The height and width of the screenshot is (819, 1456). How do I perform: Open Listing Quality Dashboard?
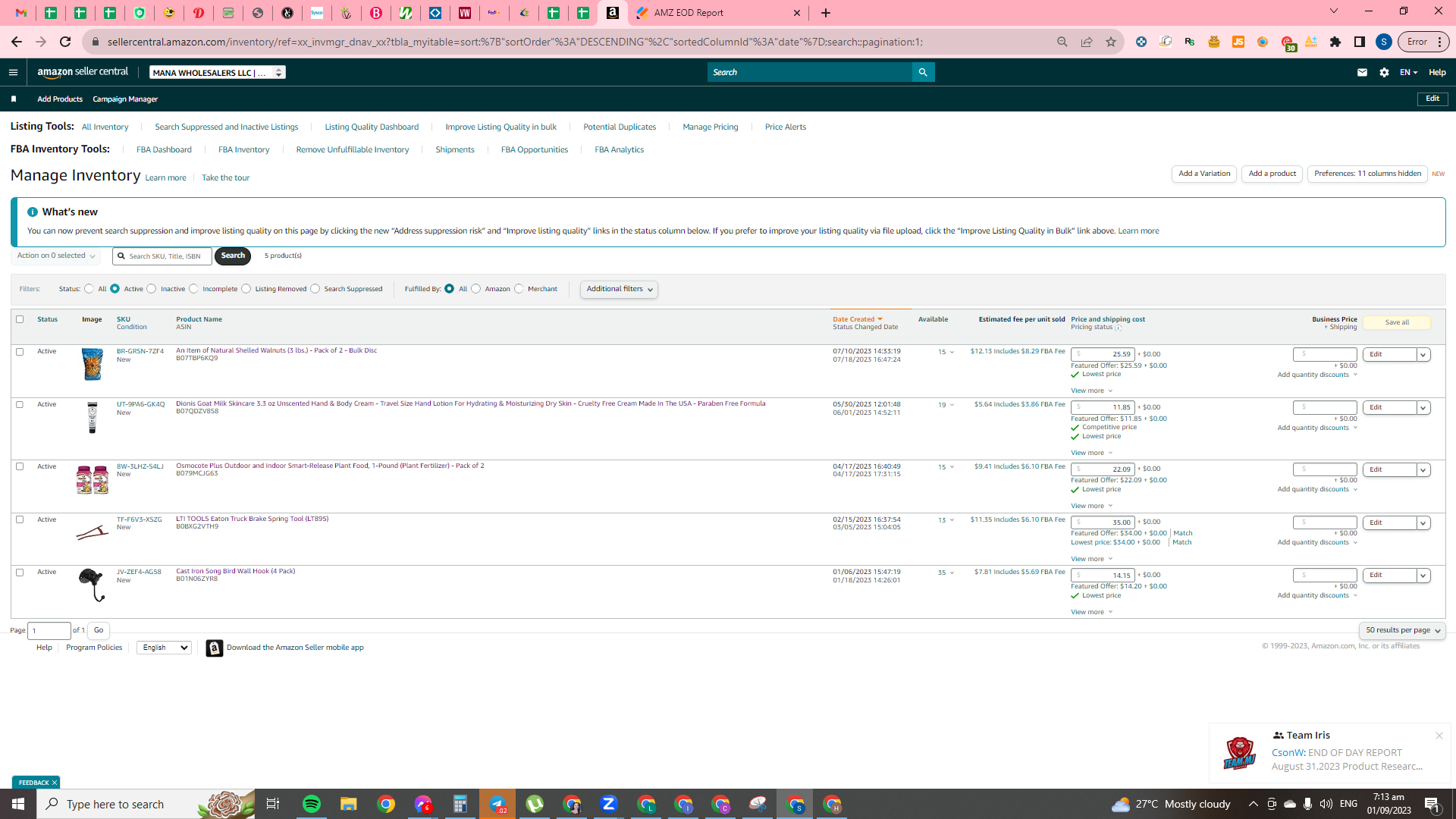[x=372, y=127]
